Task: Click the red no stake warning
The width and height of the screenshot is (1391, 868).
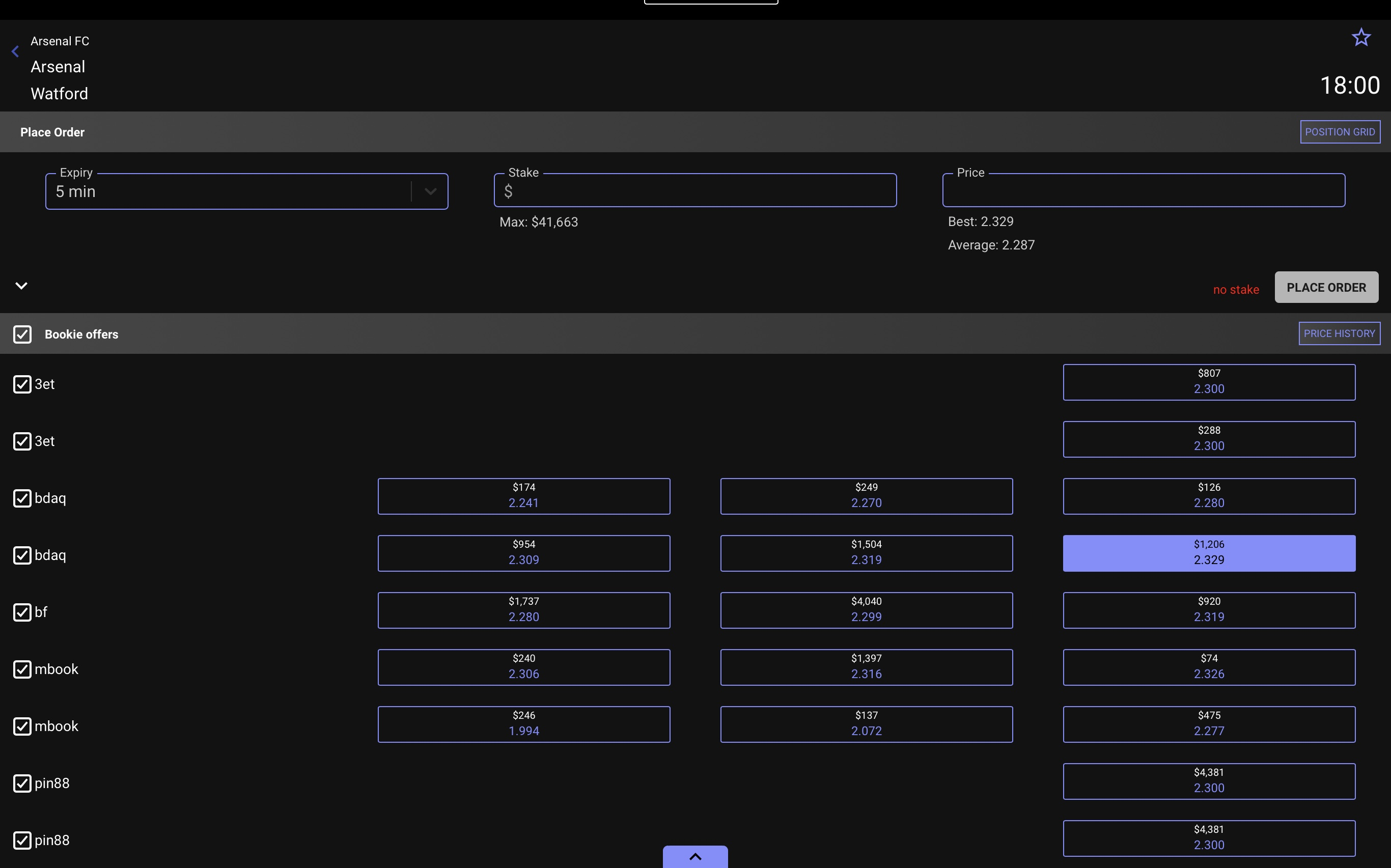Action: point(1236,289)
